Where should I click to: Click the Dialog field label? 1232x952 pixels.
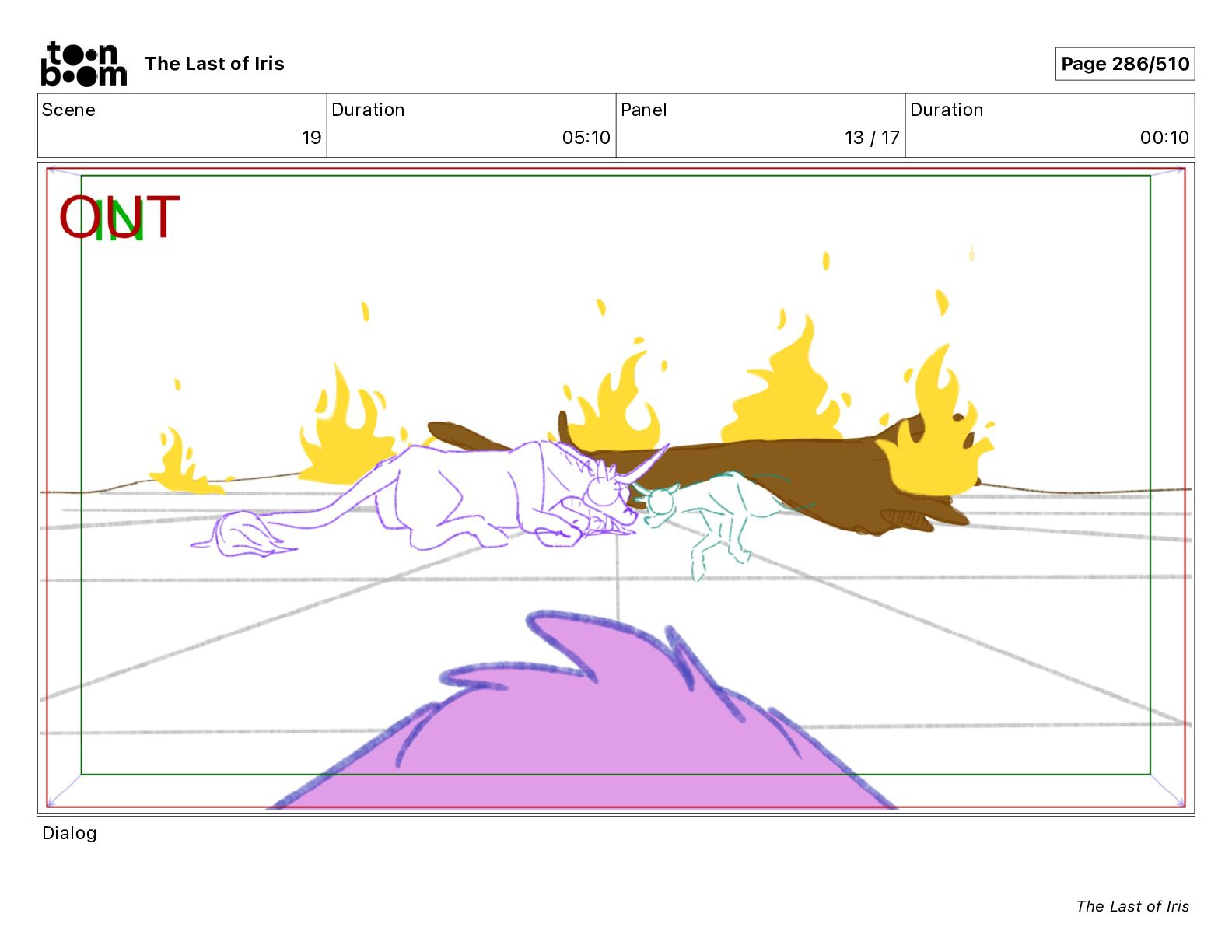(x=69, y=833)
